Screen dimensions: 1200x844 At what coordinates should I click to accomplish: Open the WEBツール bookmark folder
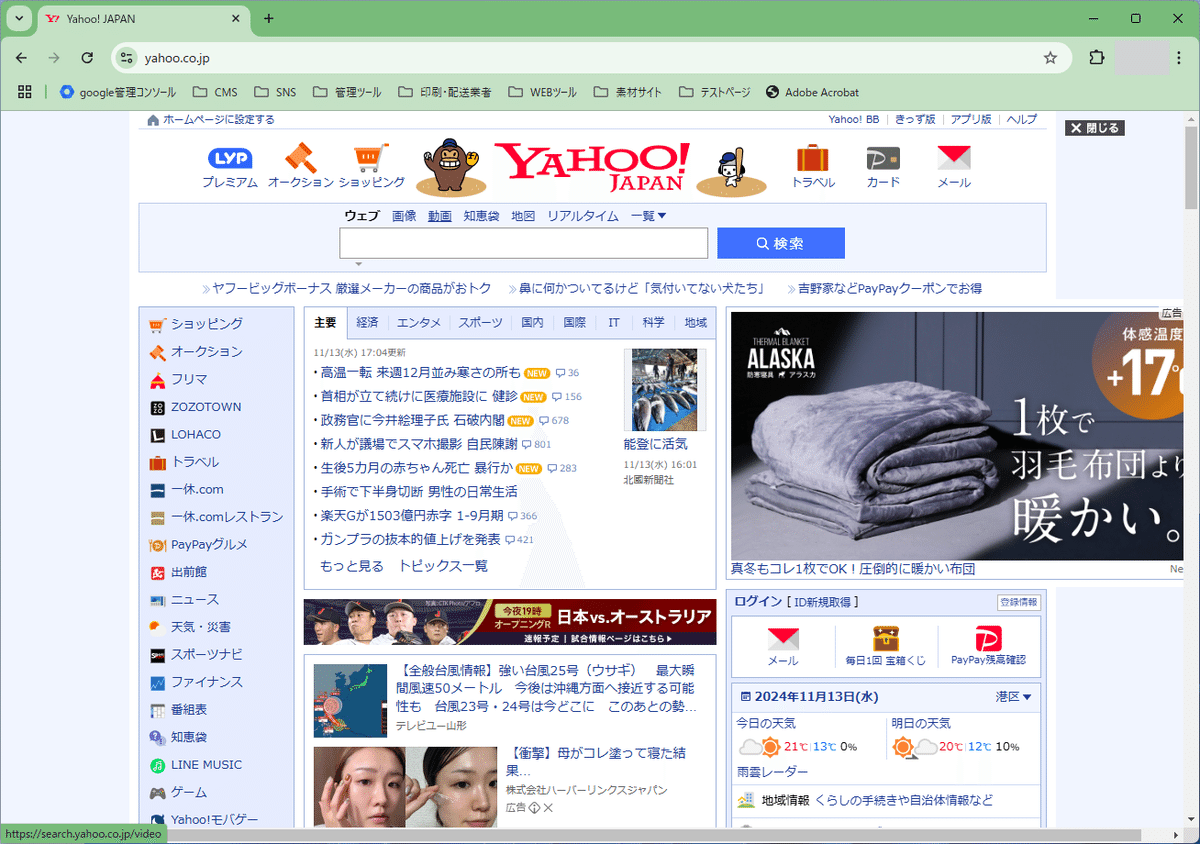tap(542, 92)
